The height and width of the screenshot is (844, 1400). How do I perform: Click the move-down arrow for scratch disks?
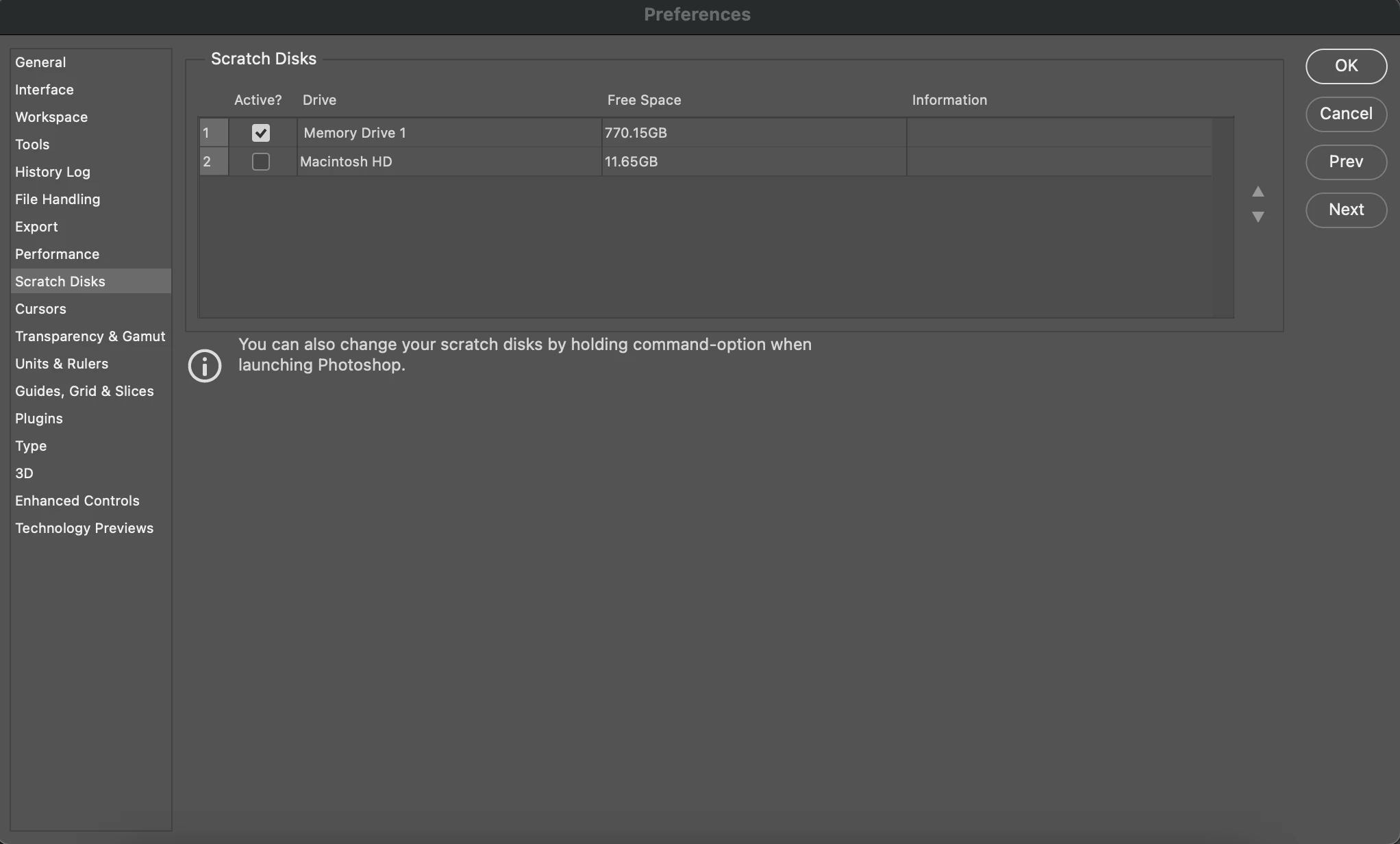pos(1258,216)
